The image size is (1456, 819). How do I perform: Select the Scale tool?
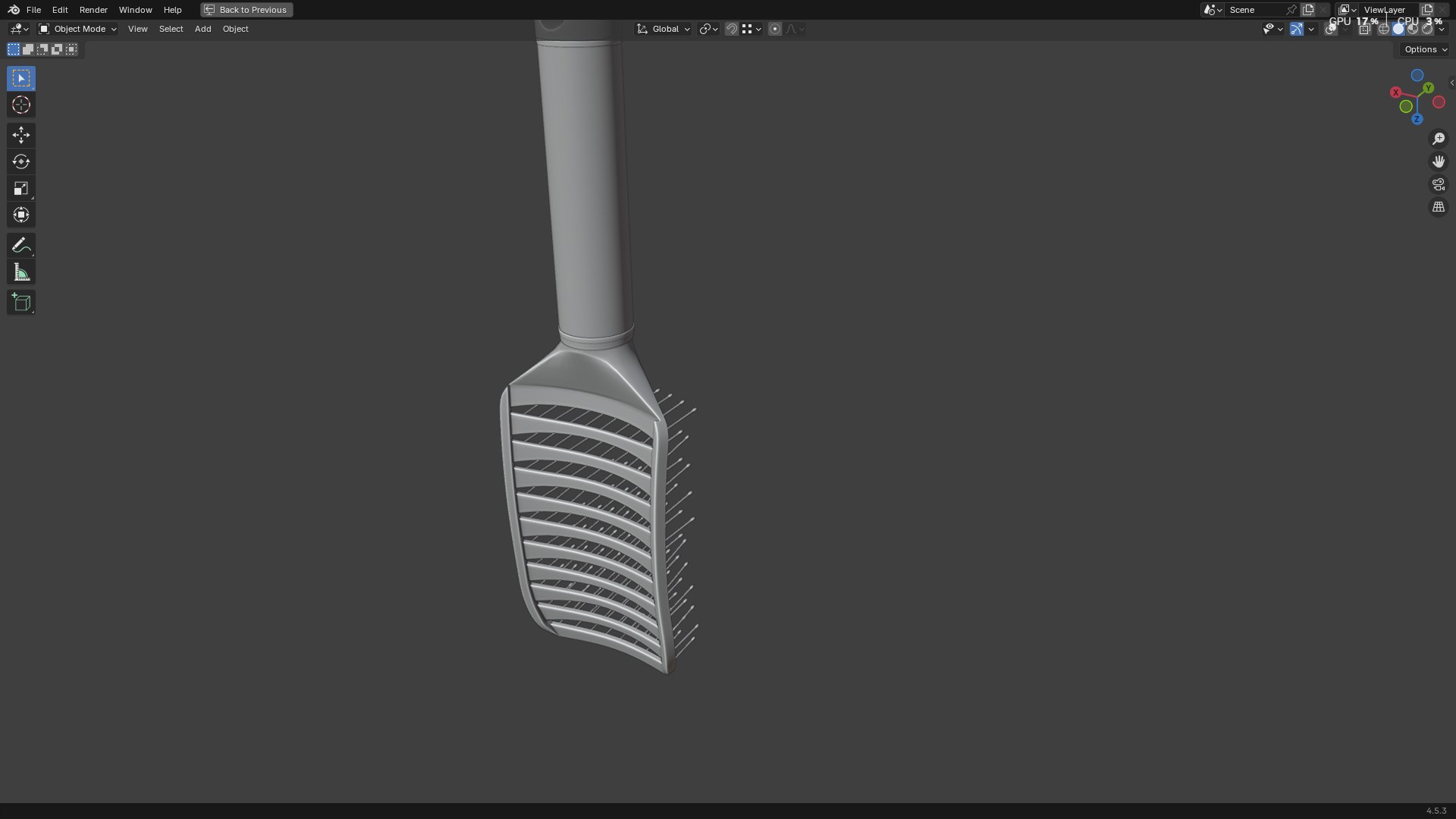(21, 188)
